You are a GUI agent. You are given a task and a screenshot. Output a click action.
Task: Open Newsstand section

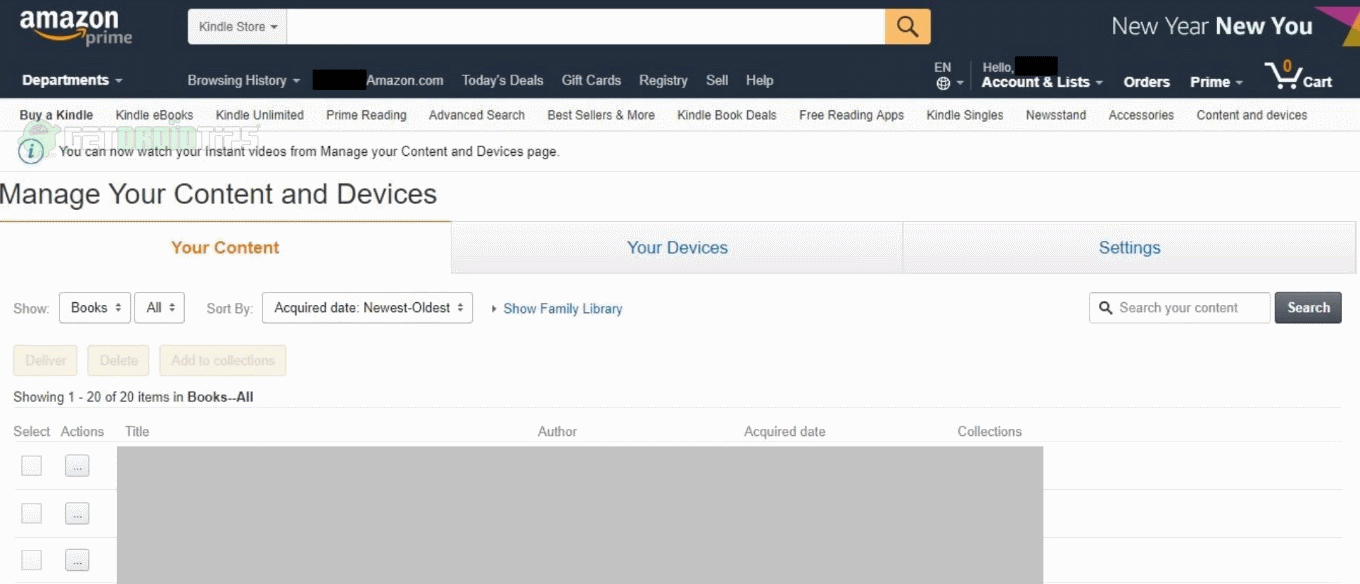(1056, 115)
